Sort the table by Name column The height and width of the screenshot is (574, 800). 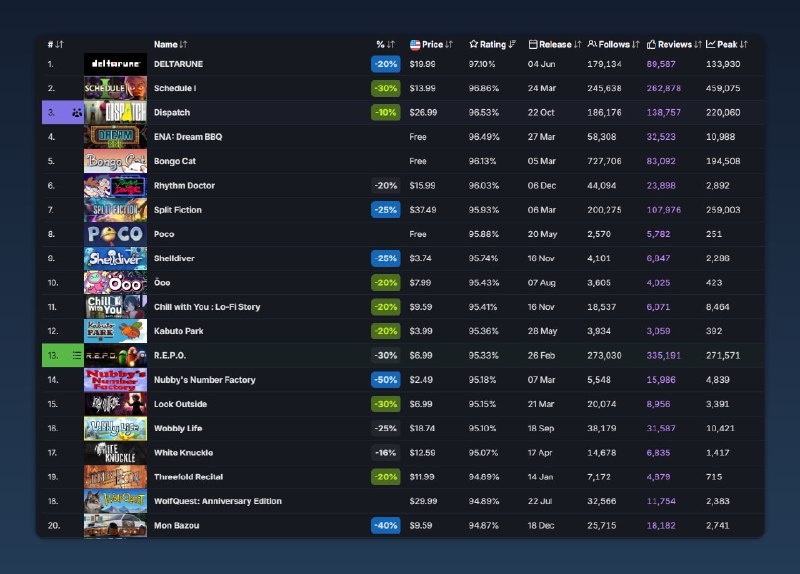click(170, 44)
